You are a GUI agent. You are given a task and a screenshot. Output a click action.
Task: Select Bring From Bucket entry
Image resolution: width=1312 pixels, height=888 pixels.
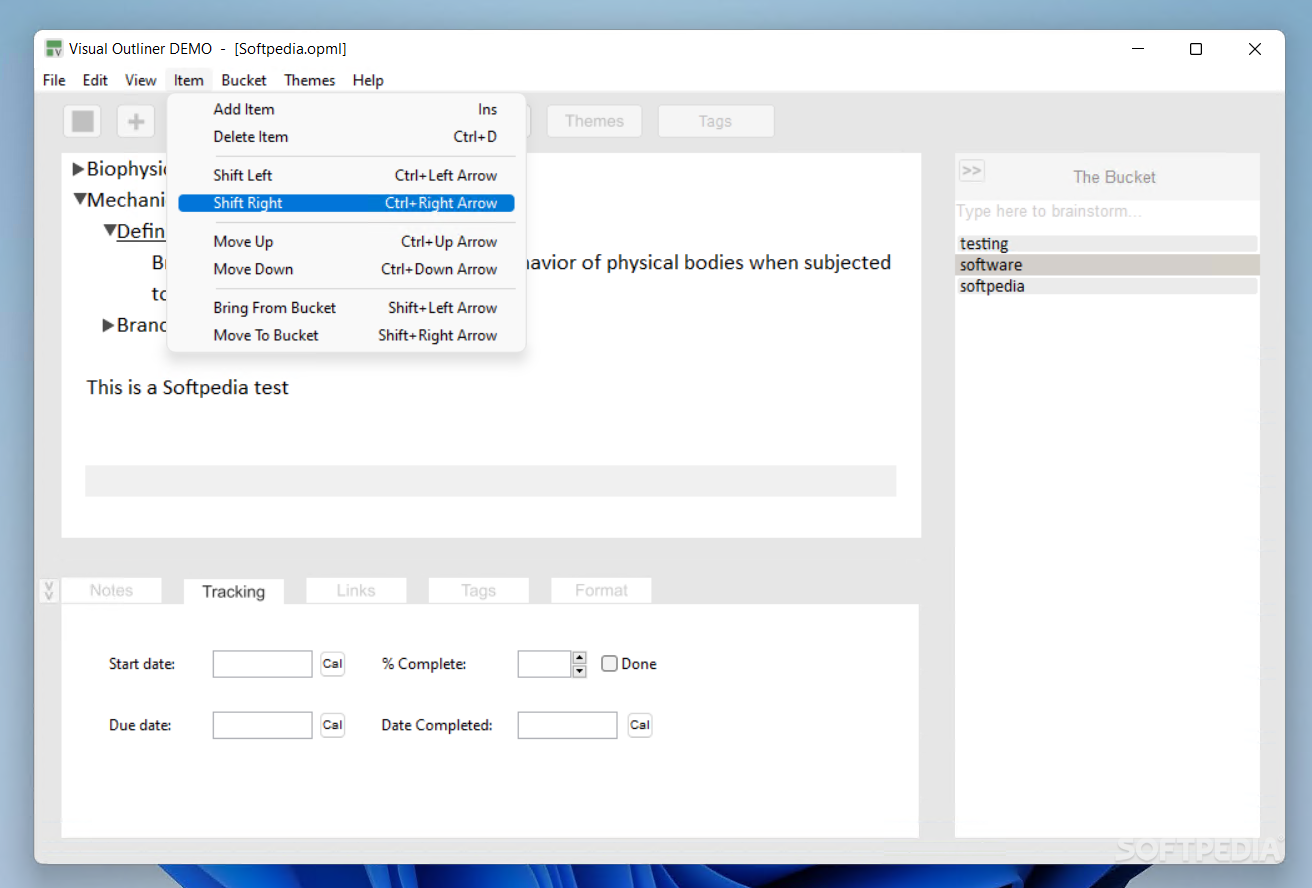pos(346,308)
